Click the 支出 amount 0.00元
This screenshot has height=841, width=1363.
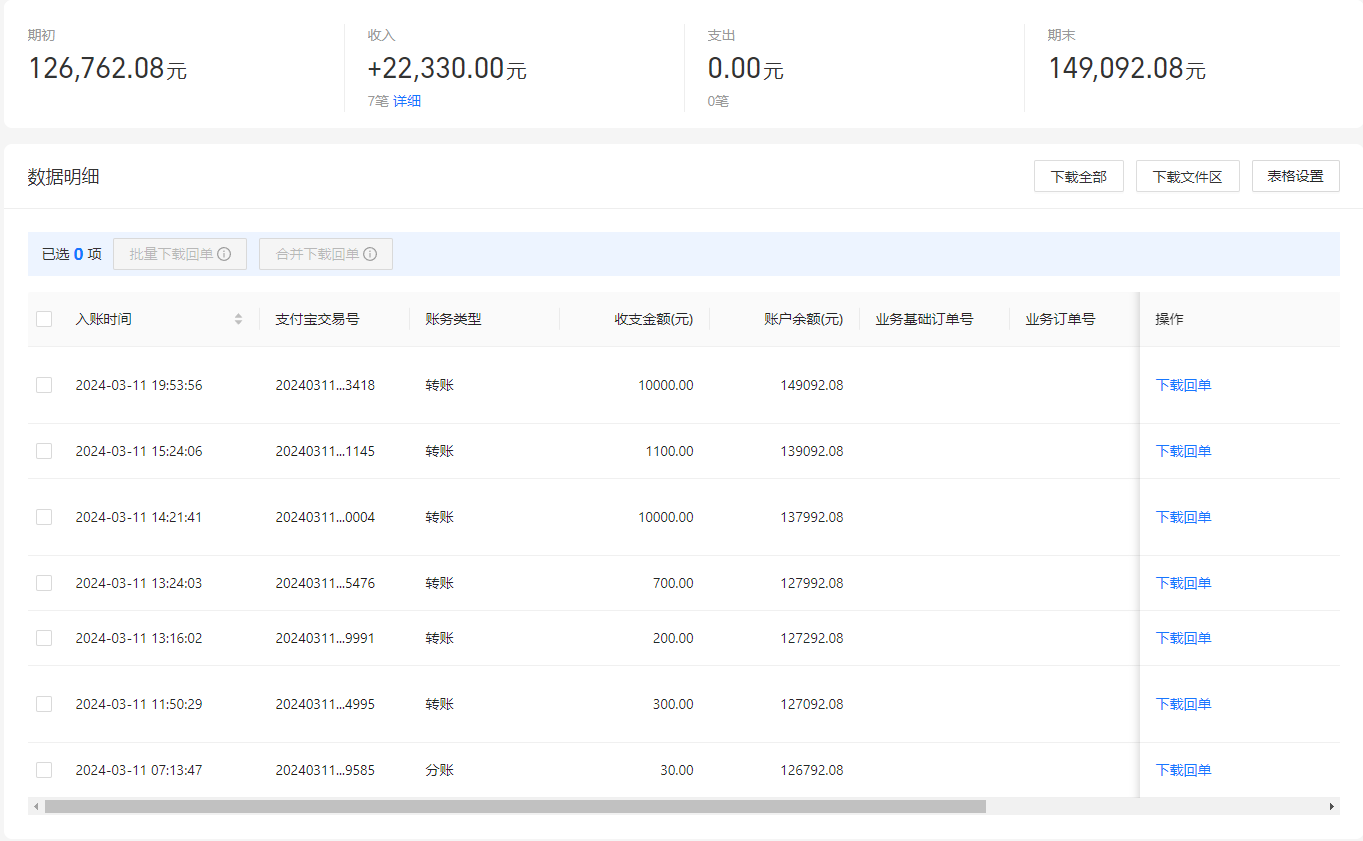click(x=745, y=69)
